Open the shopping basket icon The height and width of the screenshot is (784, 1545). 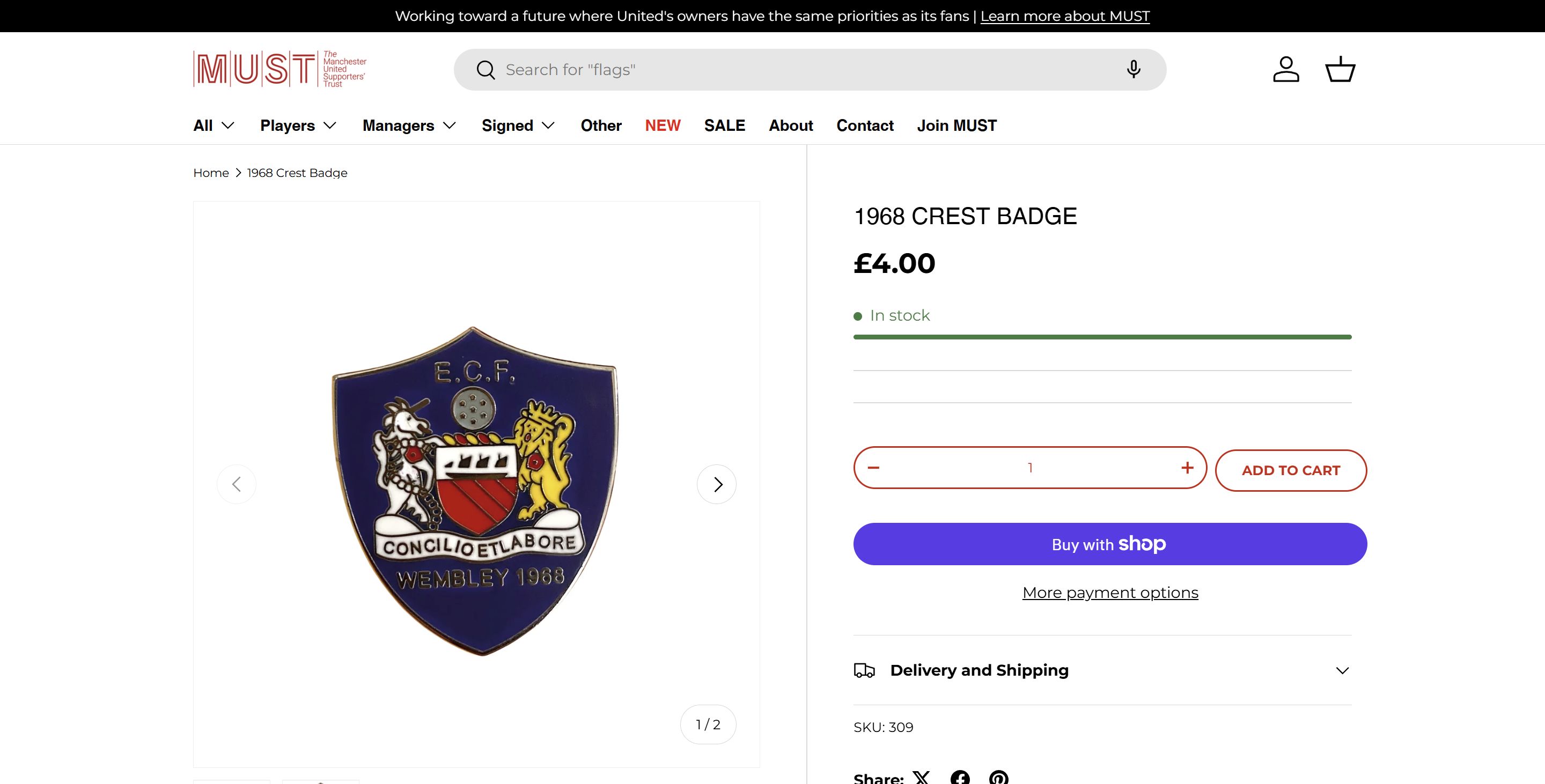click(x=1340, y=70)
